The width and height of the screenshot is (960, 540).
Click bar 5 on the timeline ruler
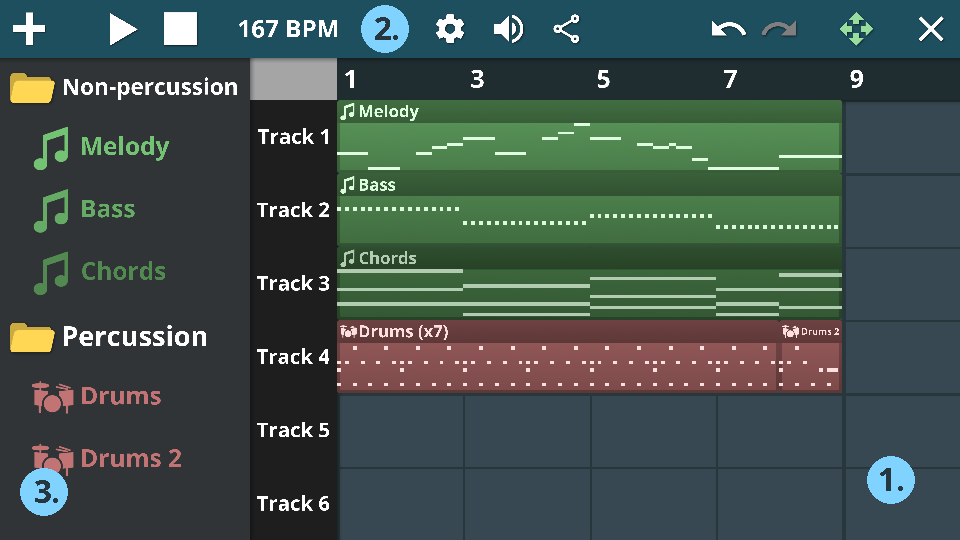(603, 80)
